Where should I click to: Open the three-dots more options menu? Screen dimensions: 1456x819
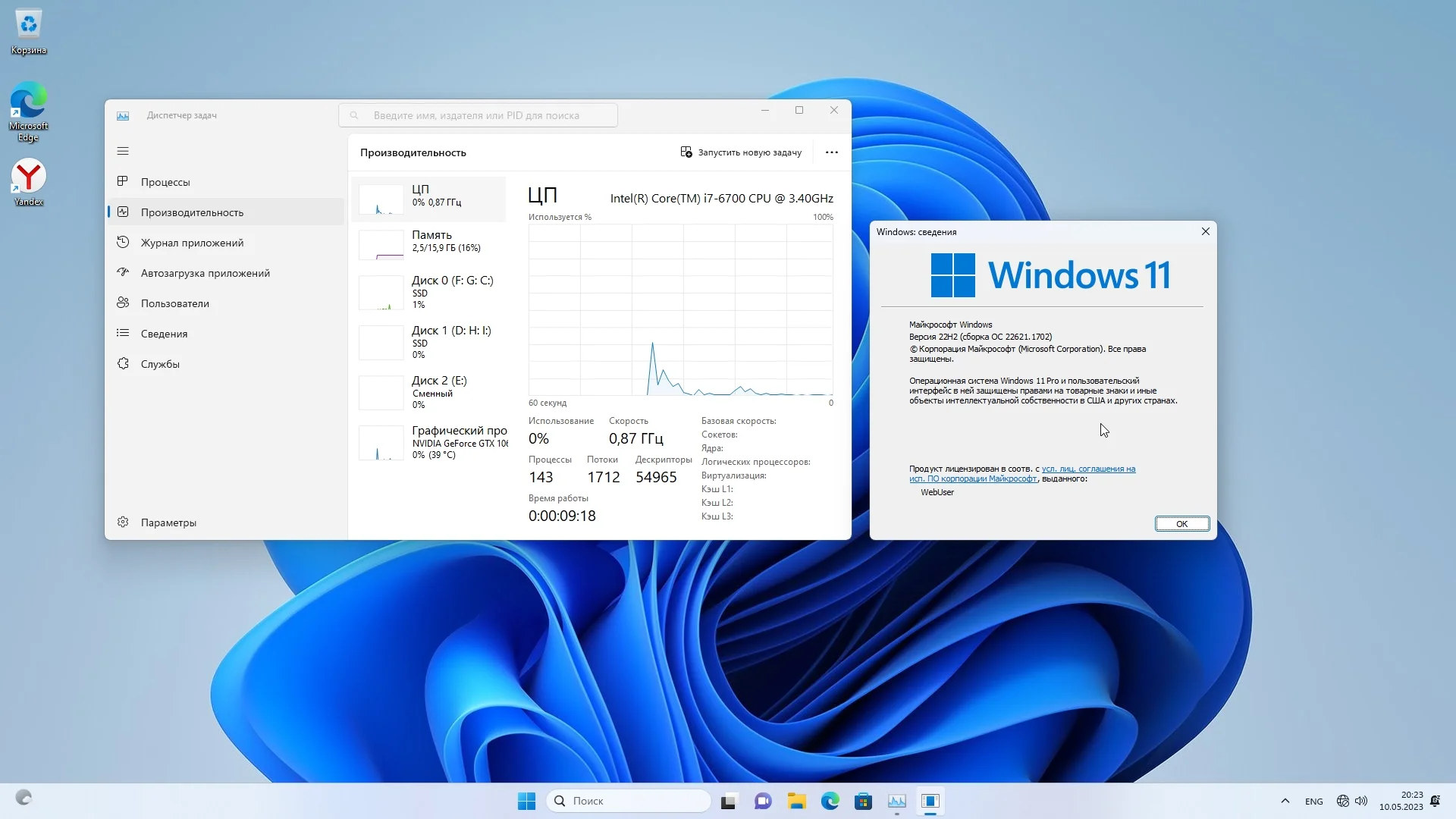(x=832, y=152)
